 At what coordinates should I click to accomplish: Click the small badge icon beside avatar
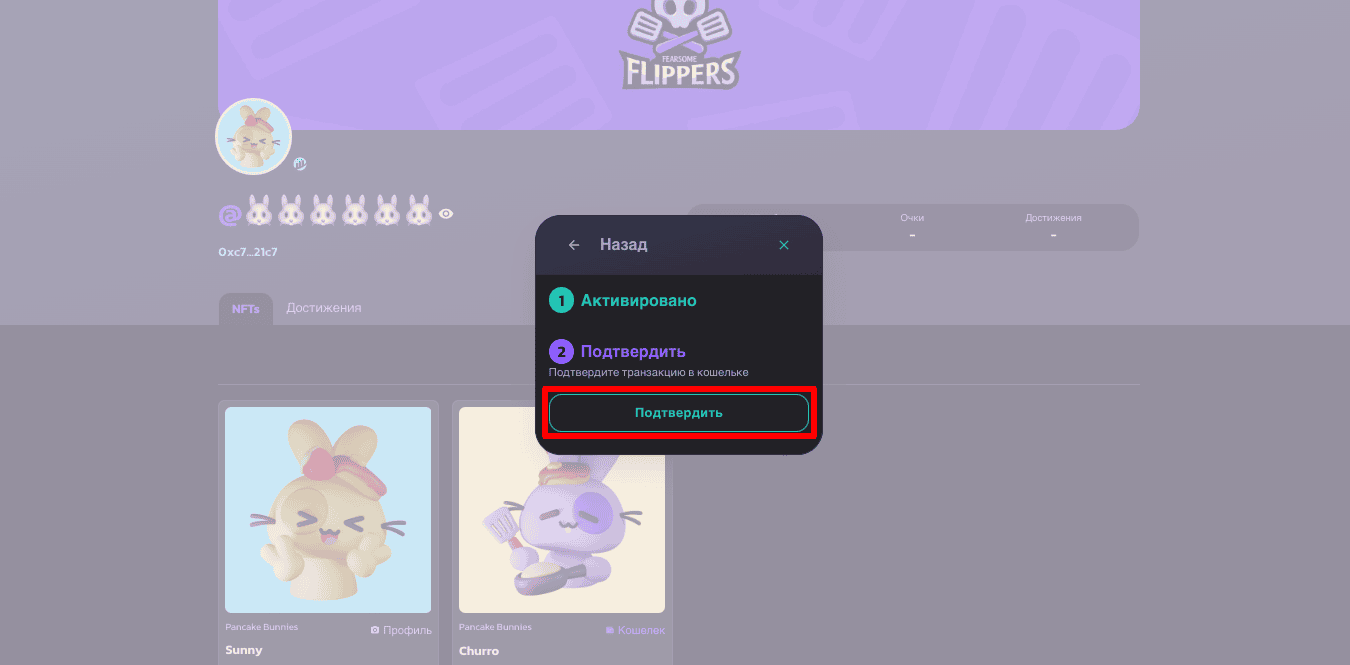tap(299, 163)
